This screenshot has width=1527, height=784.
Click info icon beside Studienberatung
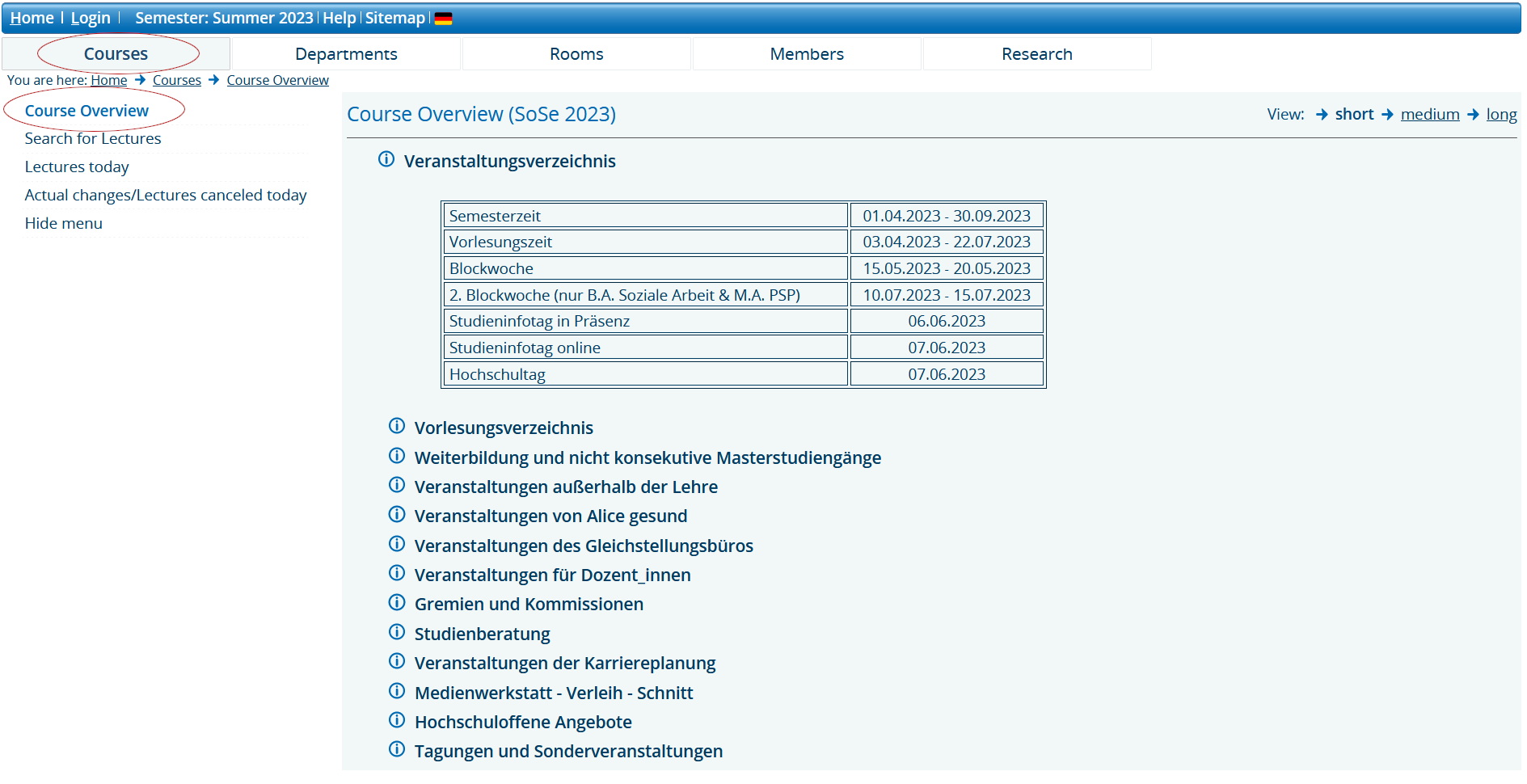[397, 632]
